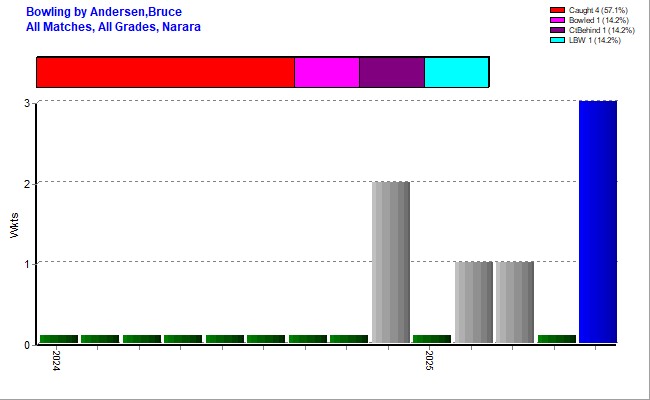Select the grey 2-wicket bar

(390, 262)
